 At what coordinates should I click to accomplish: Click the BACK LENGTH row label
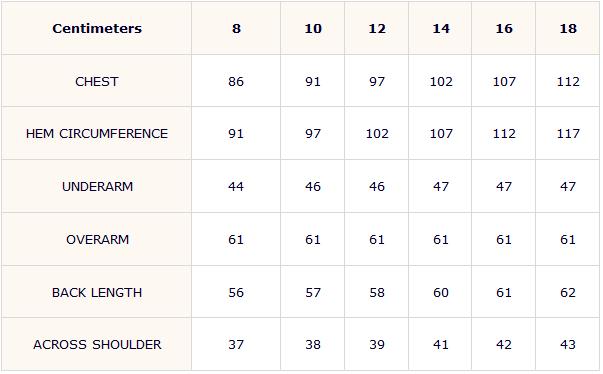[97, 293]
